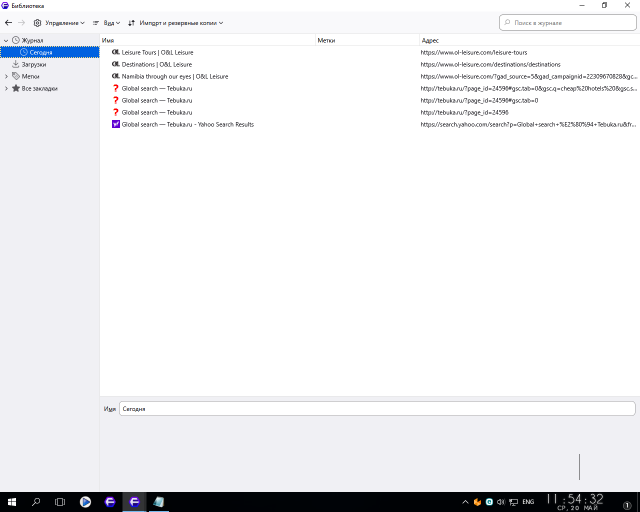
Task: Click the O&L favicon of Leisure Tours
Action: pyautogui.click(x=116, y=52)
